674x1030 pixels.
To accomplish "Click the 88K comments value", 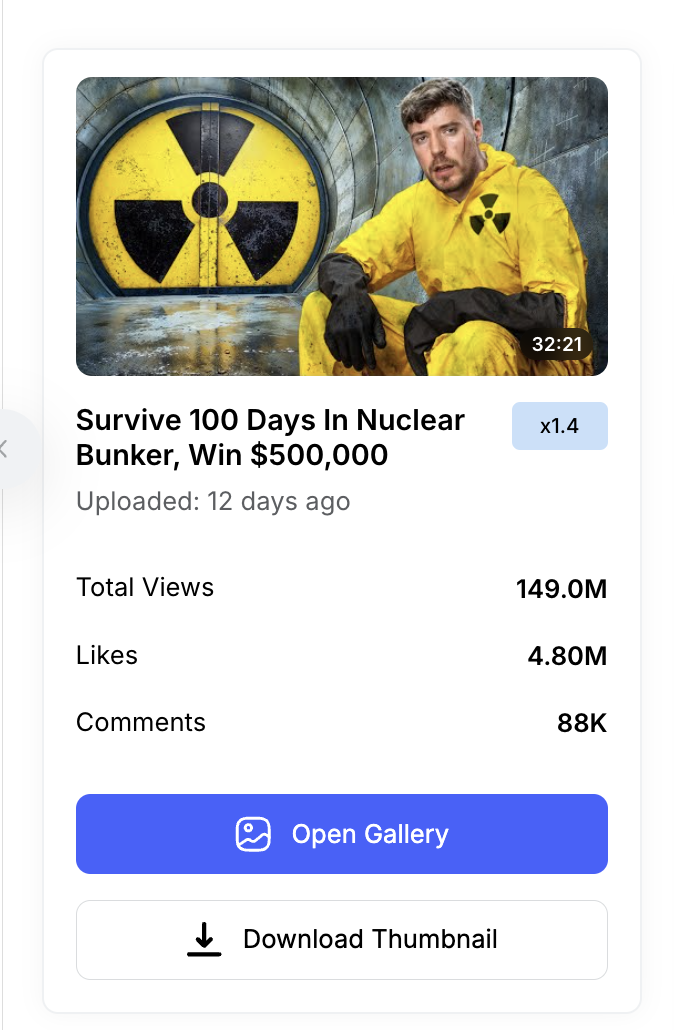I will point(582,723).
